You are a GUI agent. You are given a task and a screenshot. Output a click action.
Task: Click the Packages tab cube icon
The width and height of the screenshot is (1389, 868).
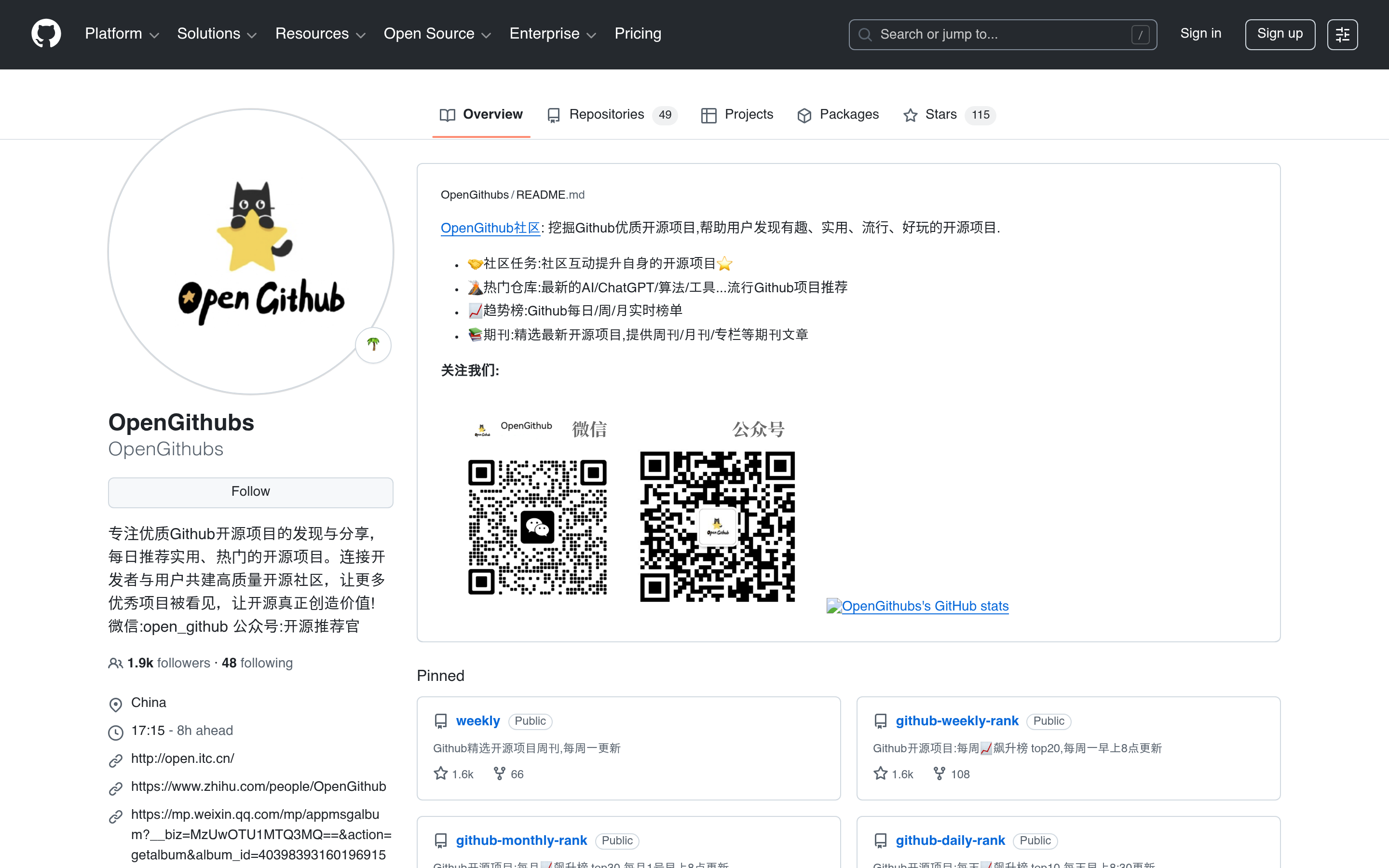coord(804,115)
